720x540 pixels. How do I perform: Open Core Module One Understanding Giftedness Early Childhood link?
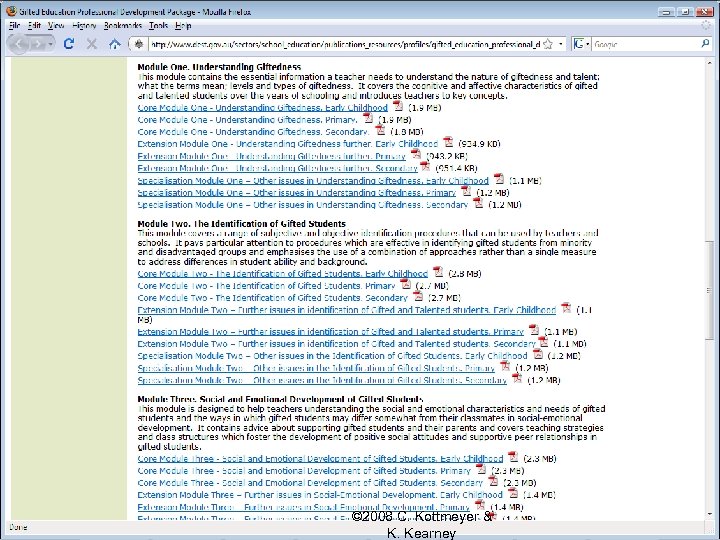263,108
